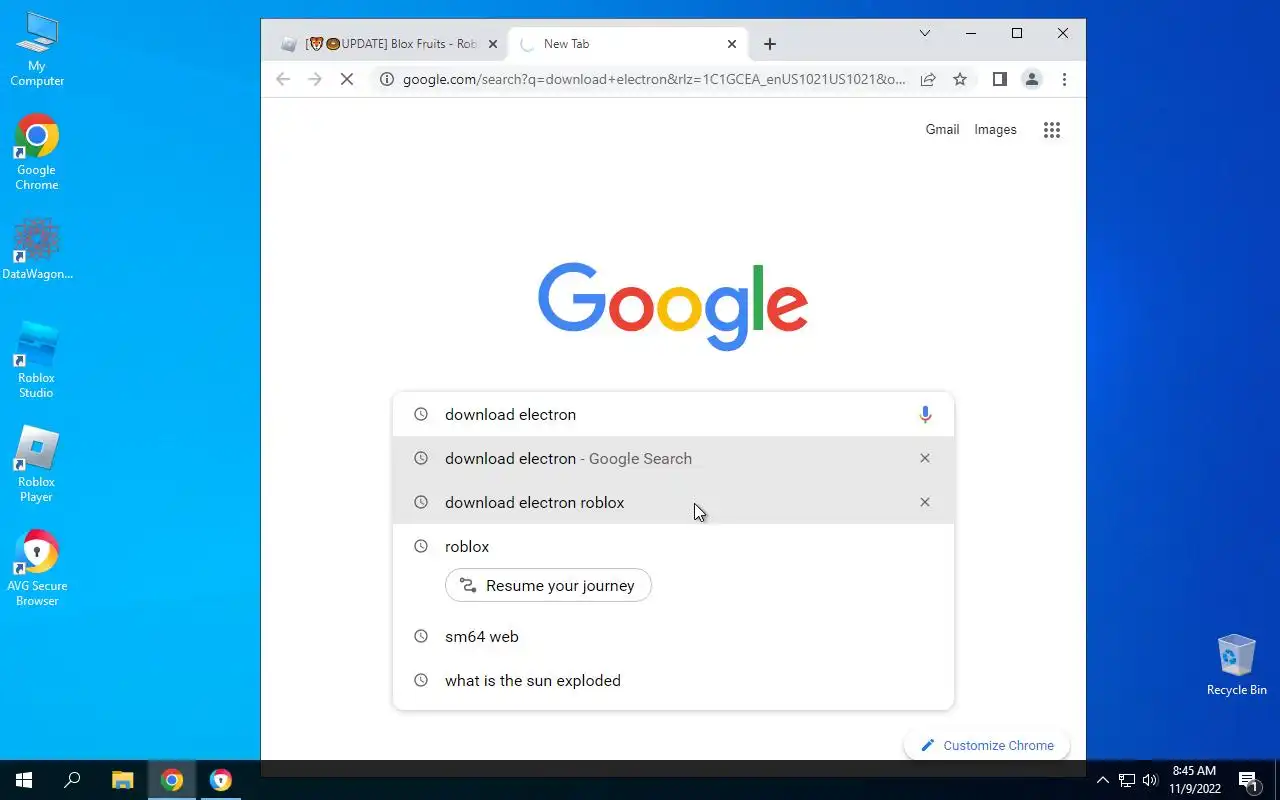Click the search box with download electron
Viewport: 1280px width, 800px height.
coord(673,414)
